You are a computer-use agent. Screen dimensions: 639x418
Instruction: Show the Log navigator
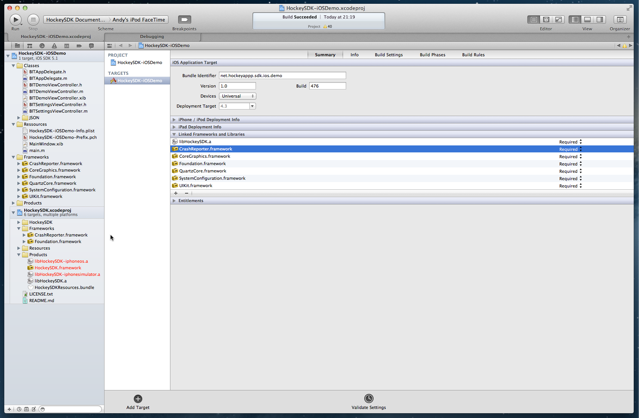[x=91, y=46]
